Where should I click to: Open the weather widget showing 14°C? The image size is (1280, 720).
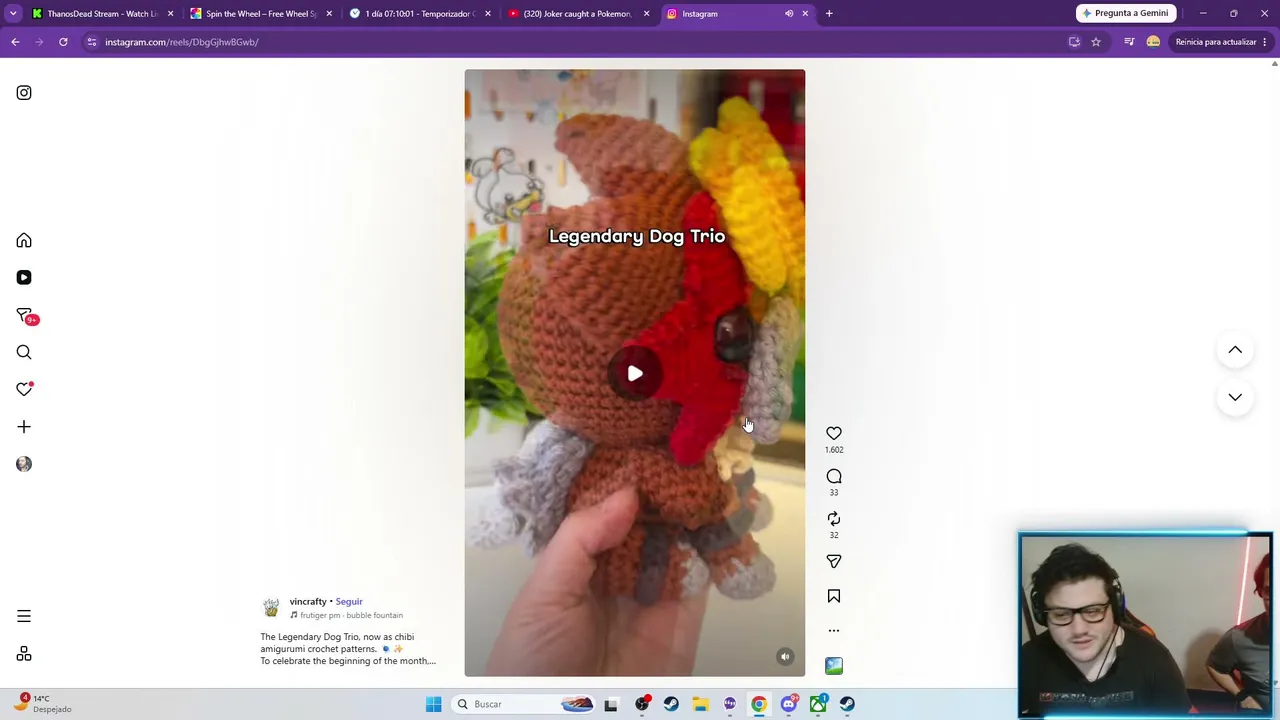44,703
